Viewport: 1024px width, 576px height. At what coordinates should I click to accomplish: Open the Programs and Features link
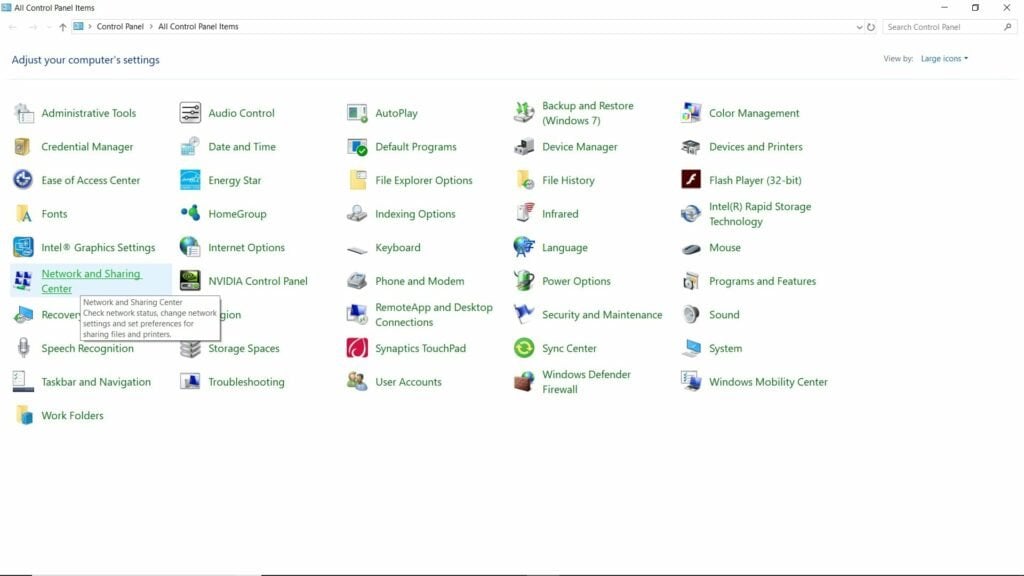tap(762, 281)
